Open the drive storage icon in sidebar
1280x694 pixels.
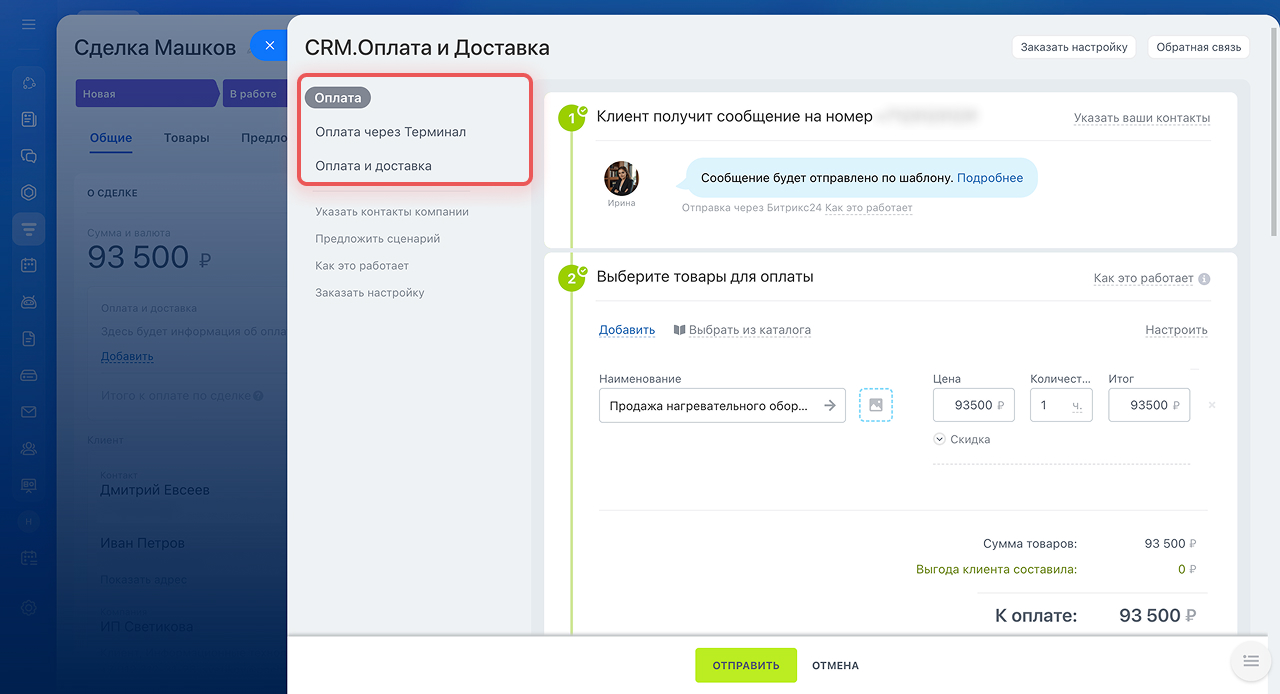(x=28, y=375)
